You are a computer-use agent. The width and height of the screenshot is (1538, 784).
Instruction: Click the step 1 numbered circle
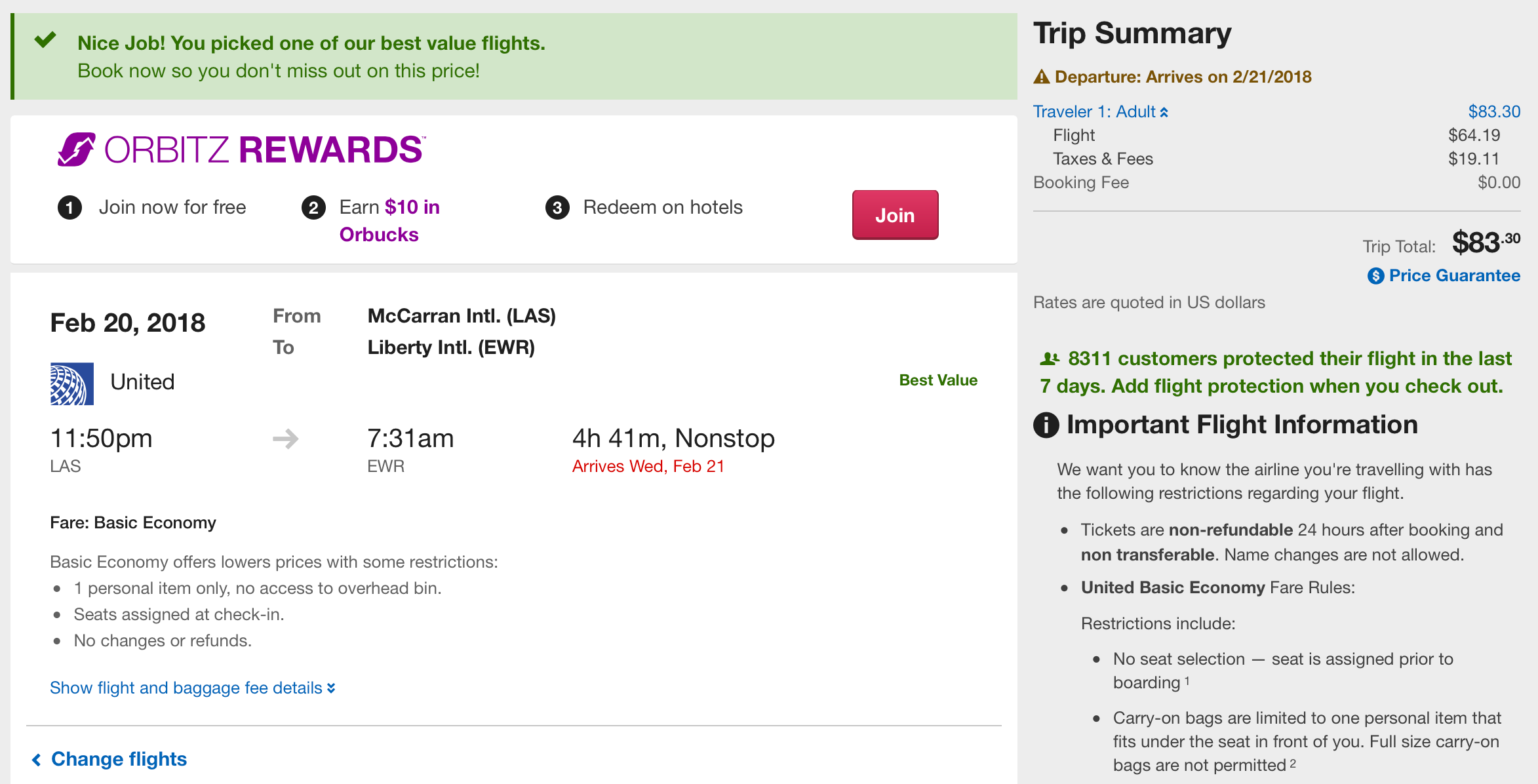click(x=69, y=208)
